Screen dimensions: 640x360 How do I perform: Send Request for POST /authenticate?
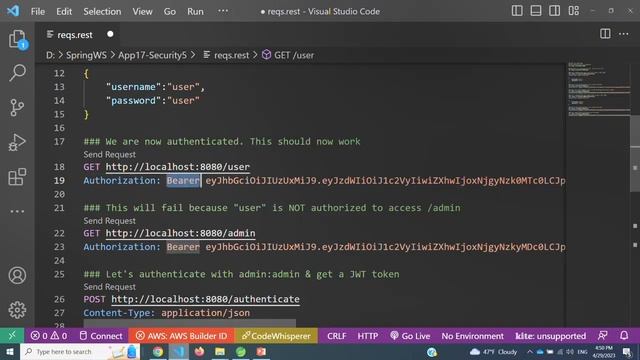click(109, 287)
